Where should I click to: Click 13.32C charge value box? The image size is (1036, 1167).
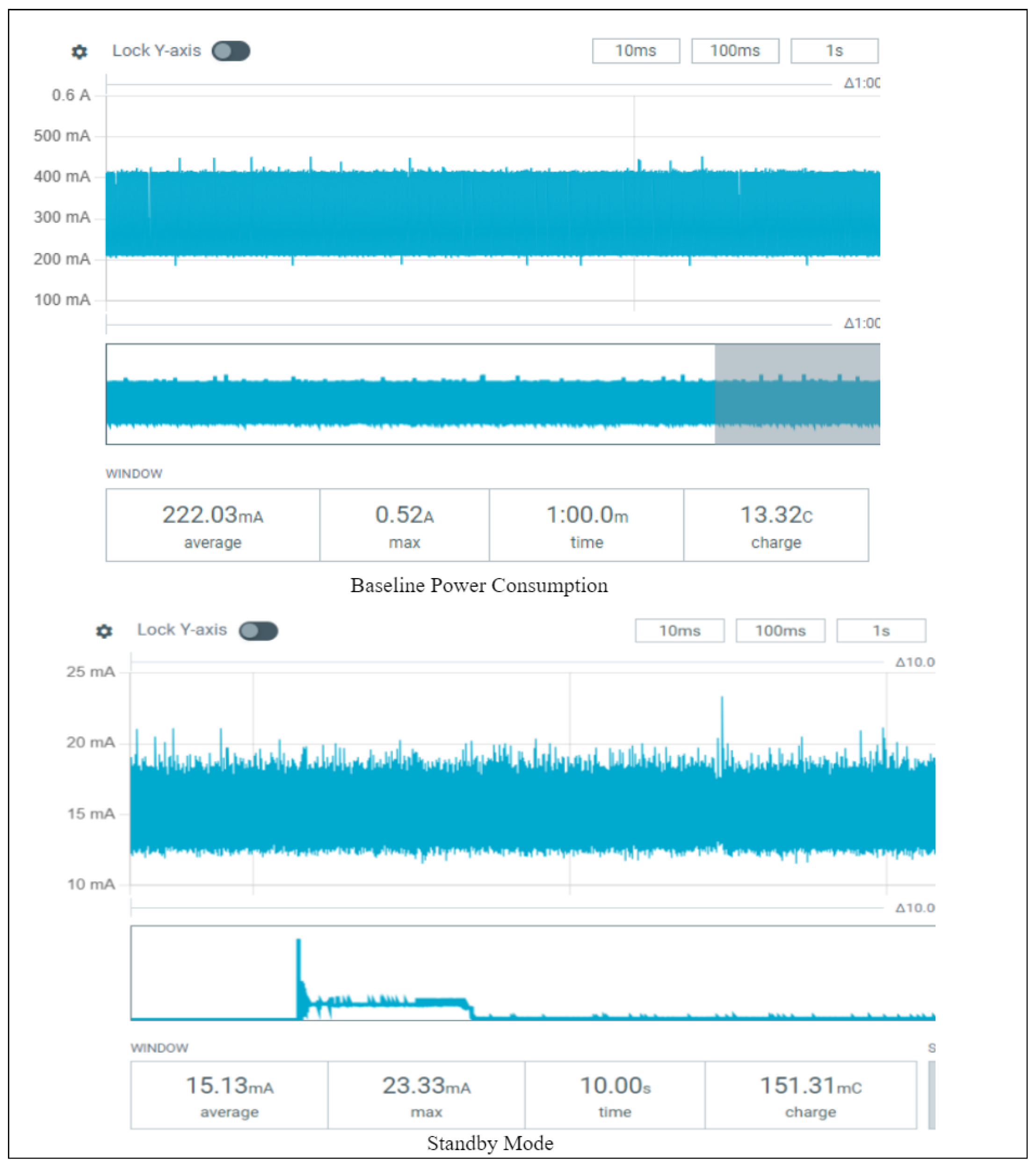click(x=776, y=525)
